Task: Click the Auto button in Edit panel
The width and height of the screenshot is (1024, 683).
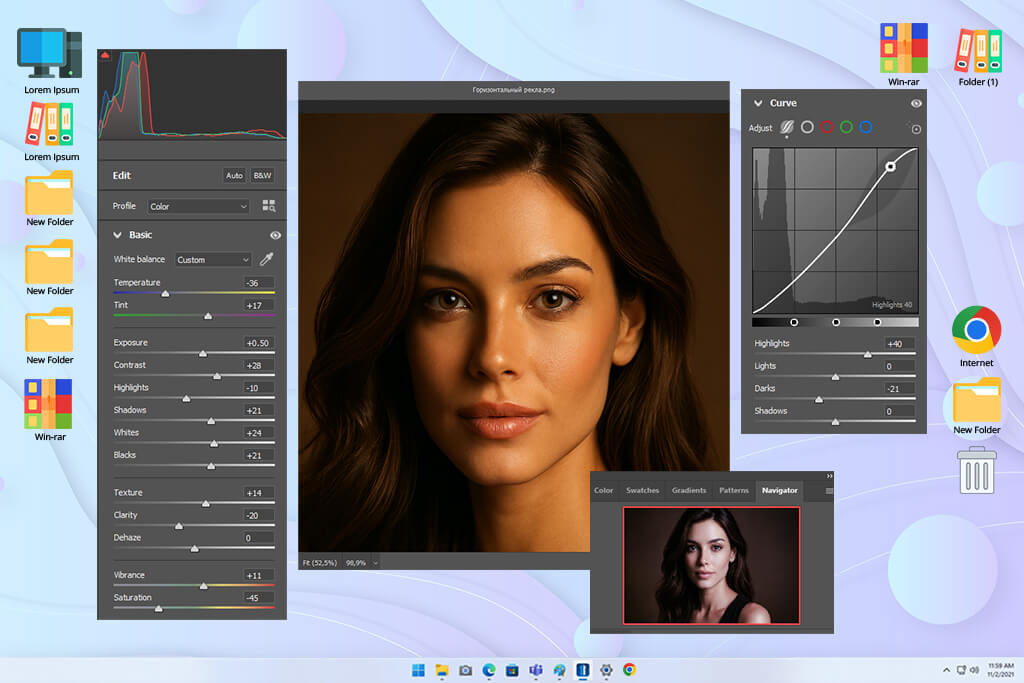Action: pos(234,175)
